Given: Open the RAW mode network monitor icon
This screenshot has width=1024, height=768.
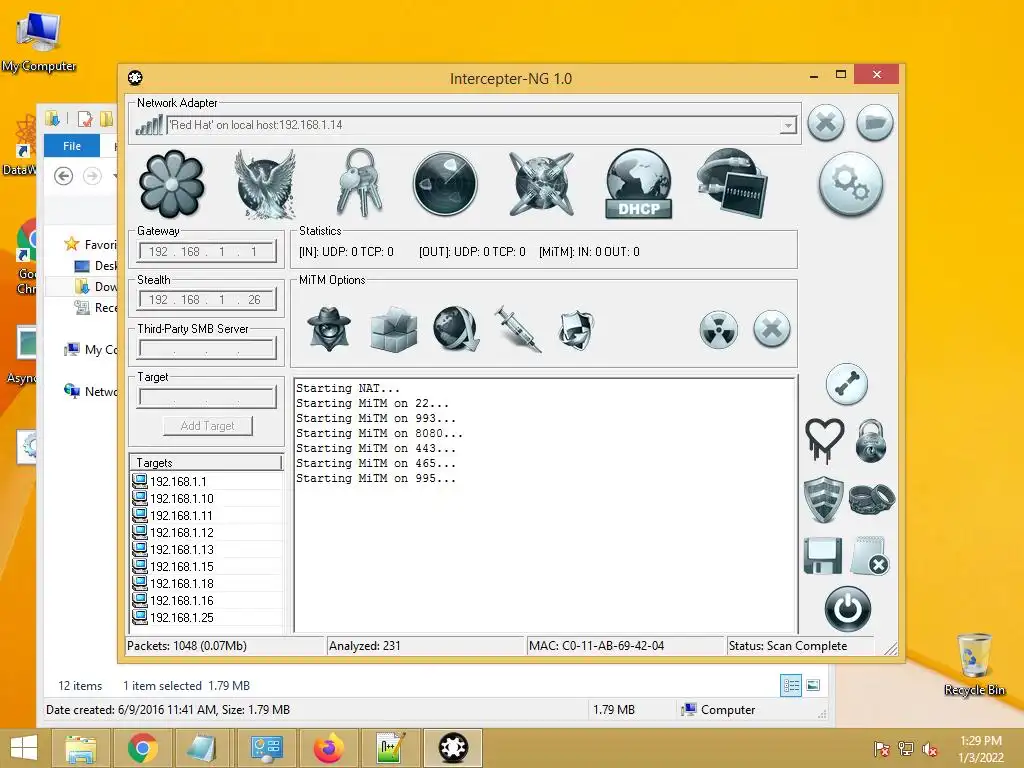Looking at the screenshot, I should [731, 184].
